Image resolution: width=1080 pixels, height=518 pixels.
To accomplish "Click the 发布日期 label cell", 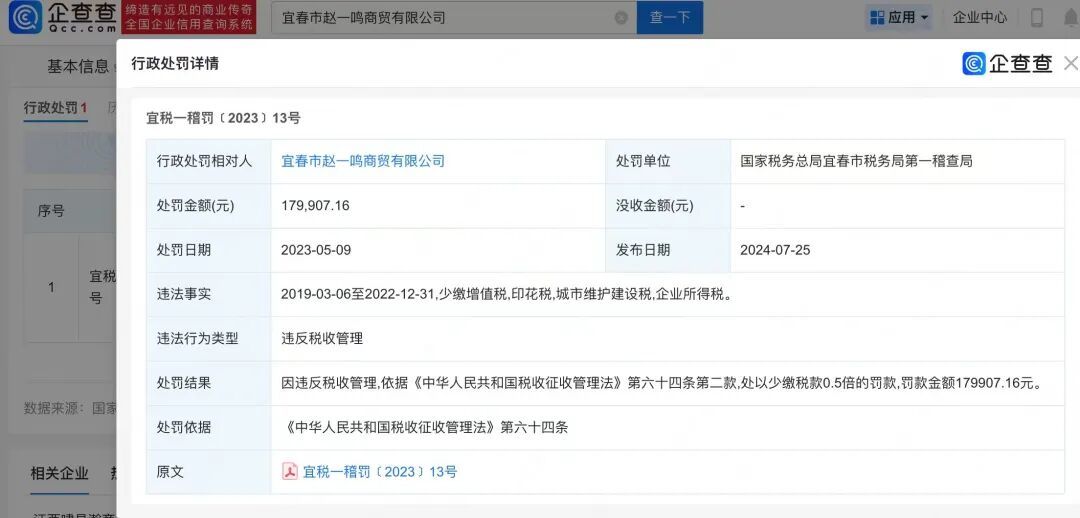I will click(x=667, y=250).
